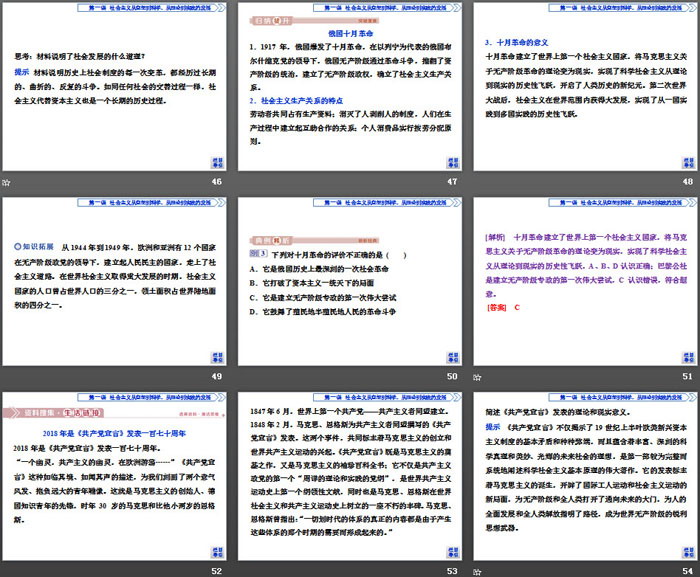Screen dimensions: 700x577
Task: Click the animation star icon under slide 54
Action: [x=476, y=570]
